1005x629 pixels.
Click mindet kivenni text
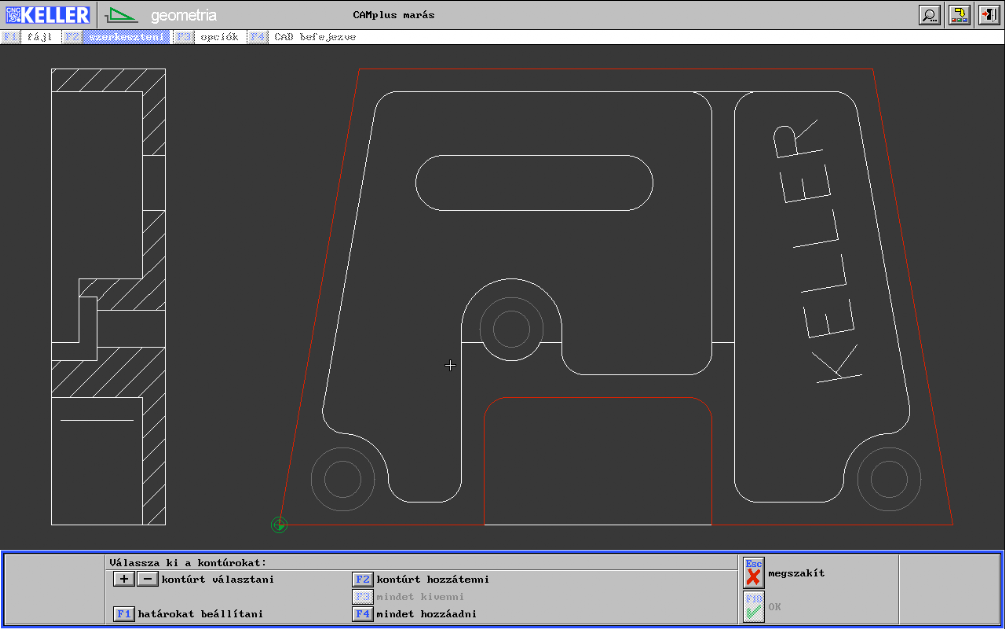(x=420, y=596)
